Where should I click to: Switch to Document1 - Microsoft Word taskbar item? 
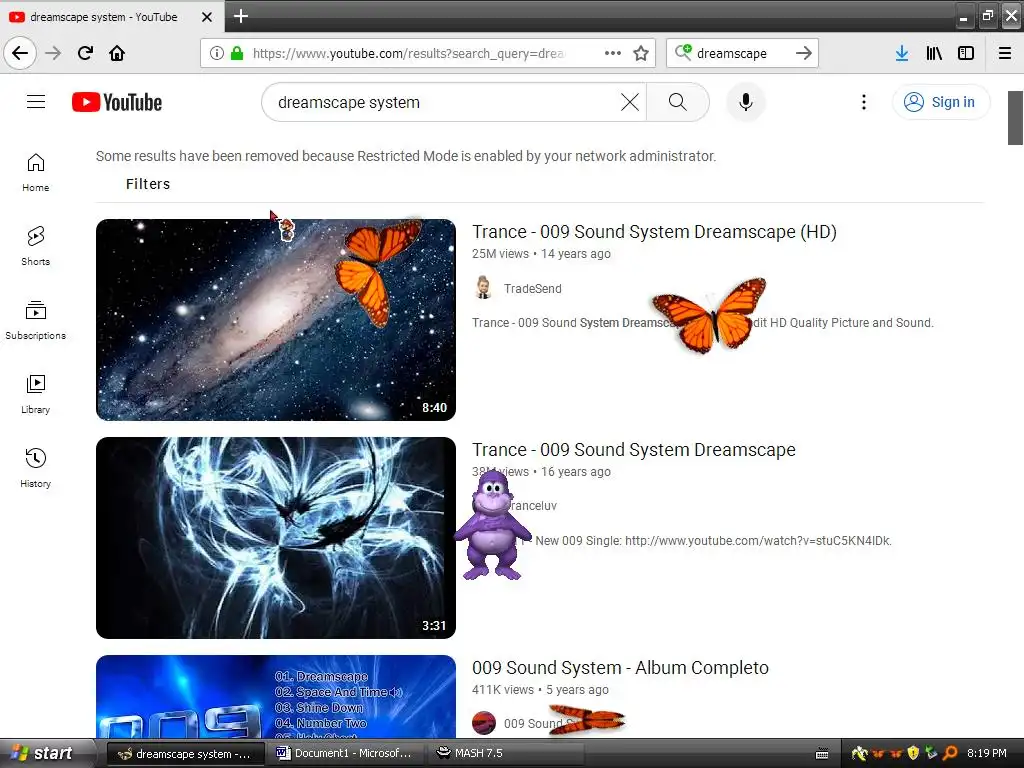click(345, 753)
